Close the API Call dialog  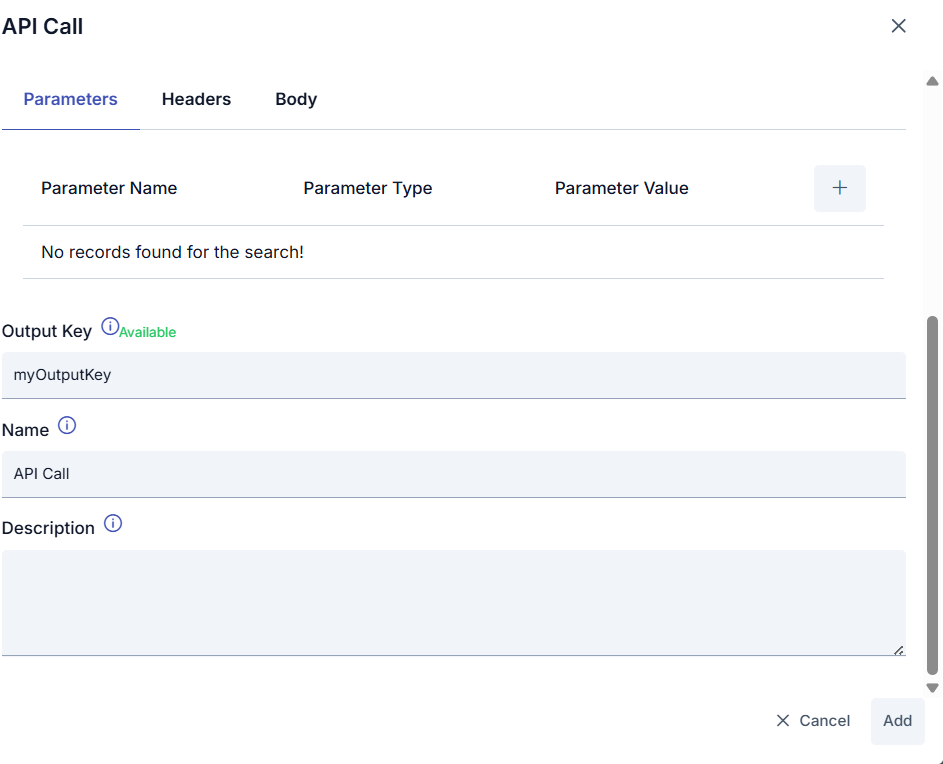pyautogui.click(x=898, y=26)
